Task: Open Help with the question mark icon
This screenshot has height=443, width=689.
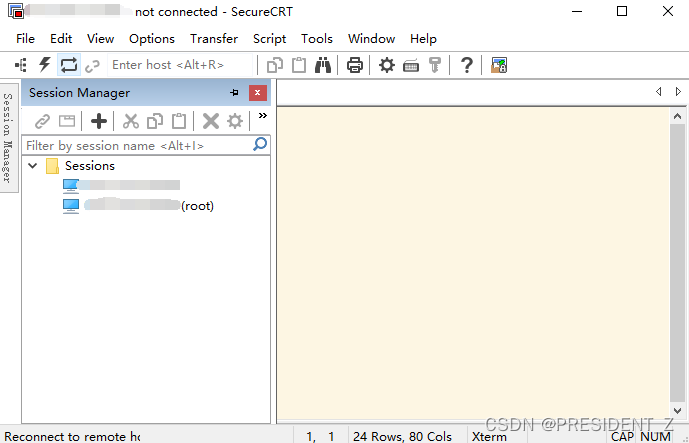Action: 467,65
